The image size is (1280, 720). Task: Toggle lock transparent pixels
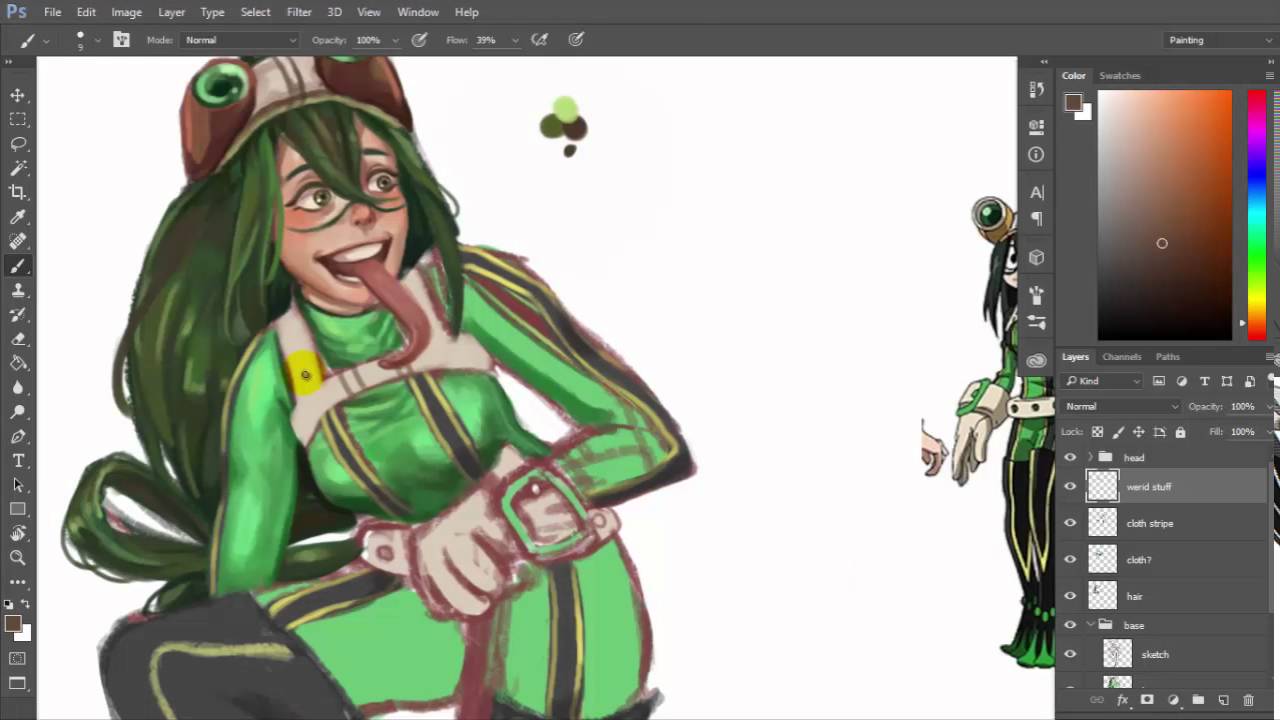[1097, 432]
